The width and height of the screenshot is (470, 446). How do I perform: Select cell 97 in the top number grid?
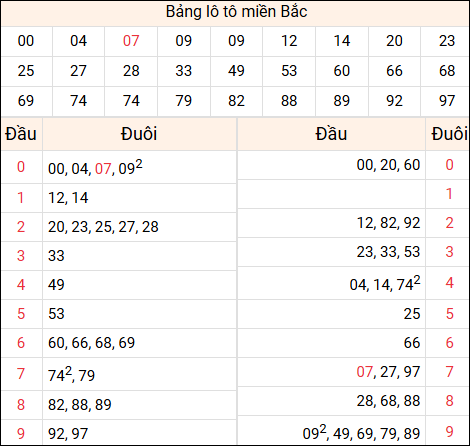(446, 101)
